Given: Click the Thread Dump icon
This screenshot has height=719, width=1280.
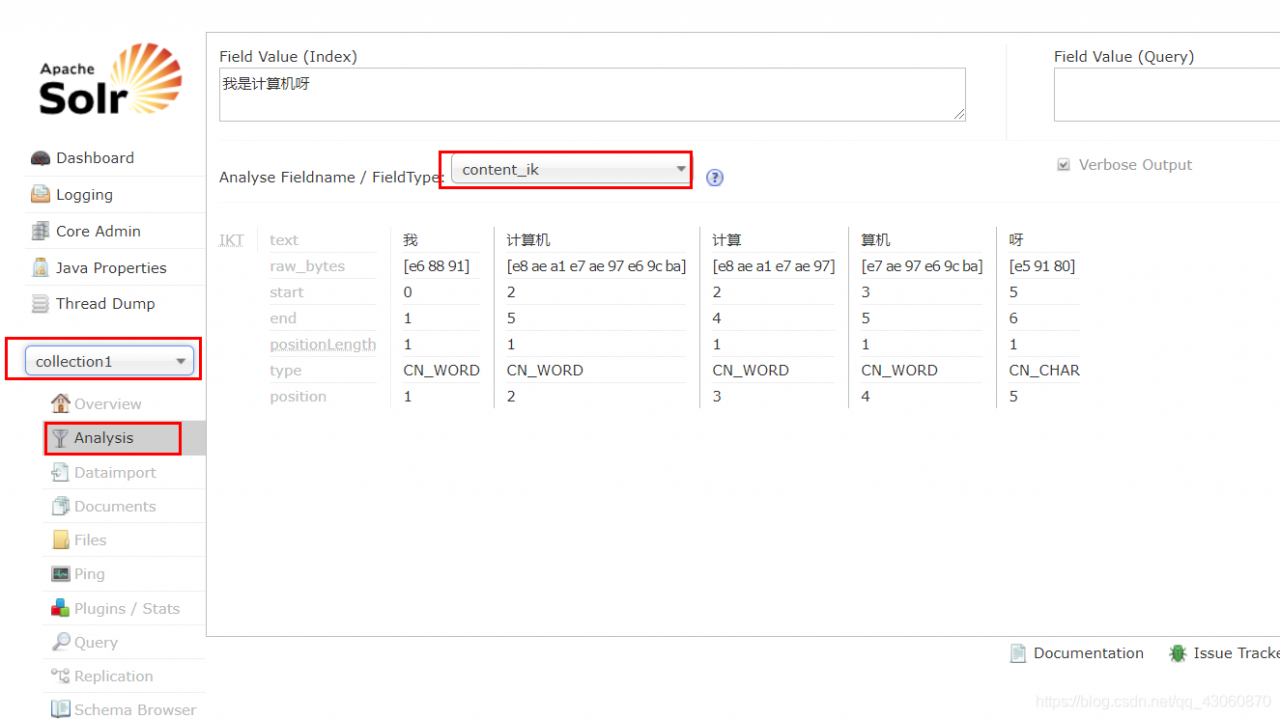Looking at the screenshot, I should coord(40,304).
